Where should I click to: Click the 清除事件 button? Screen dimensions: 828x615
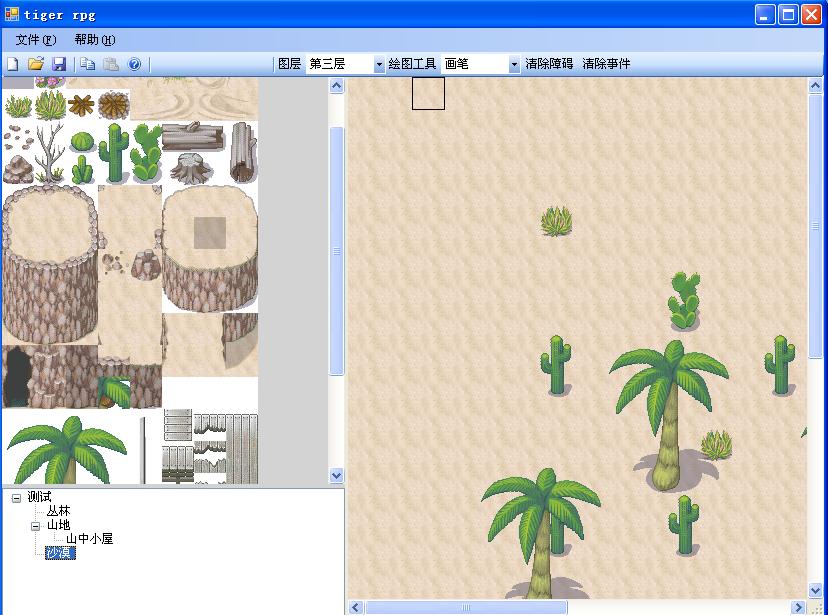pyautogui.click(x=606, y=64)
